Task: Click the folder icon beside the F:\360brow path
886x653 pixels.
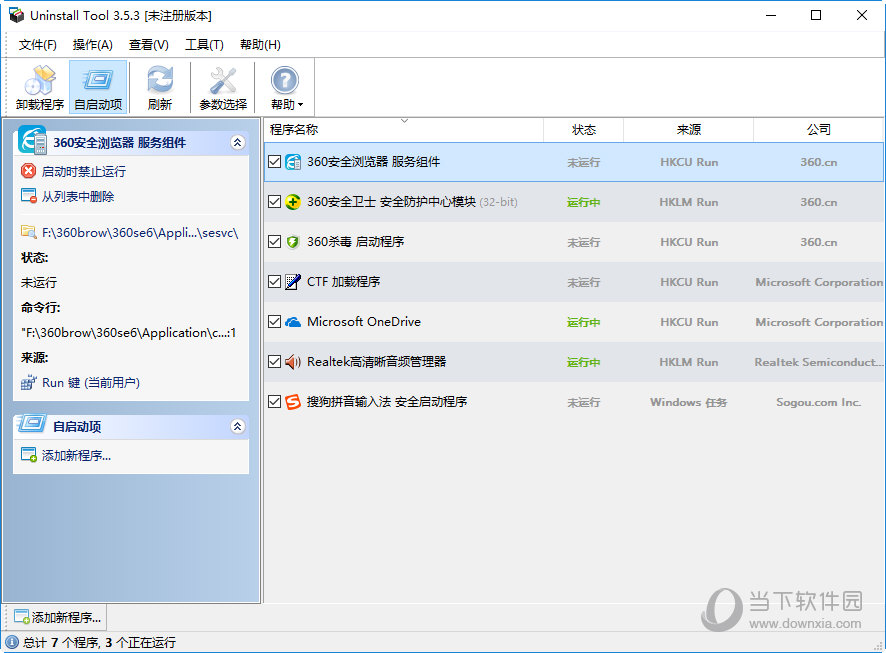Action: pyautogui.click(x=28, y=232)
